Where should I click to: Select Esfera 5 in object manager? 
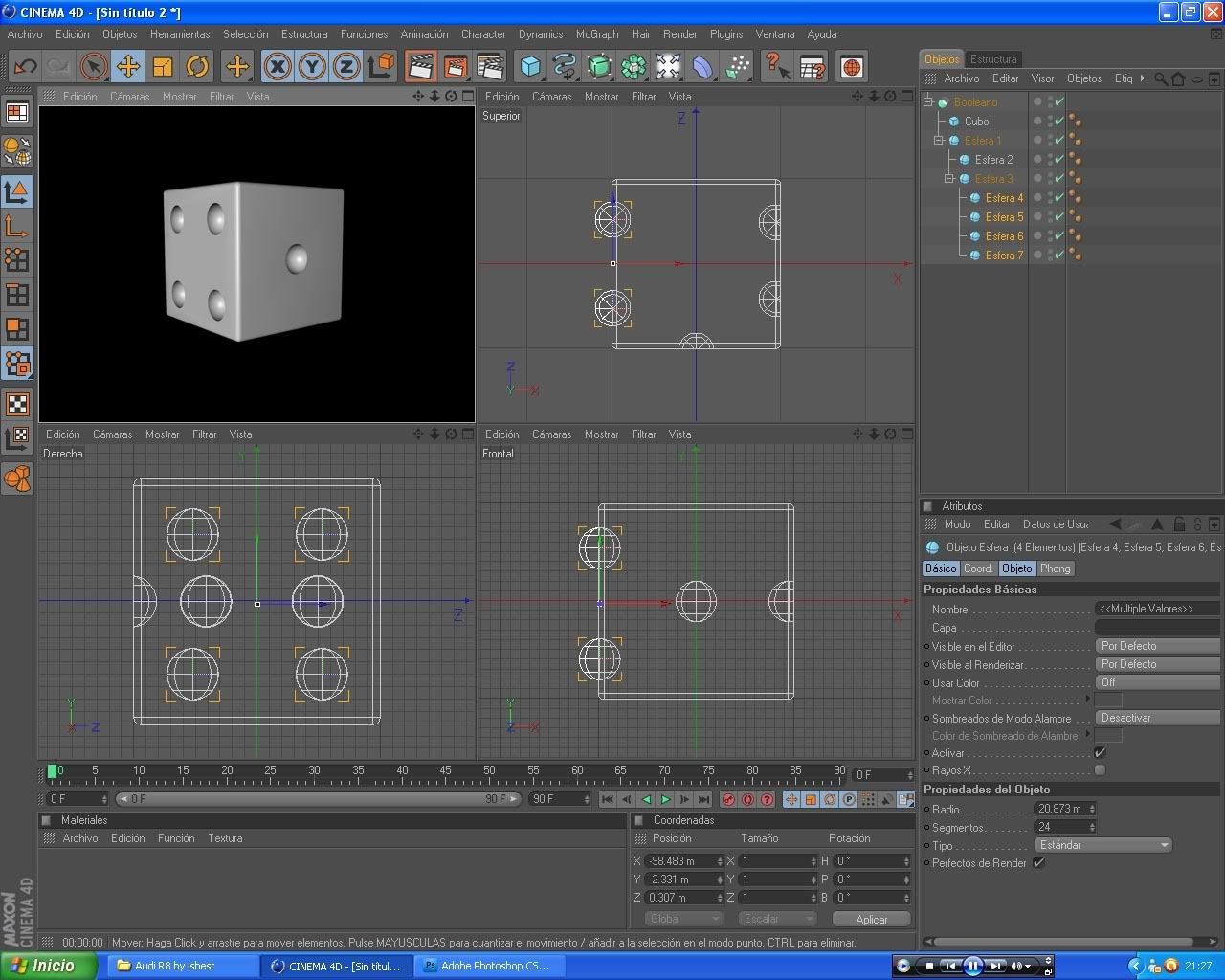(1004, 217)
